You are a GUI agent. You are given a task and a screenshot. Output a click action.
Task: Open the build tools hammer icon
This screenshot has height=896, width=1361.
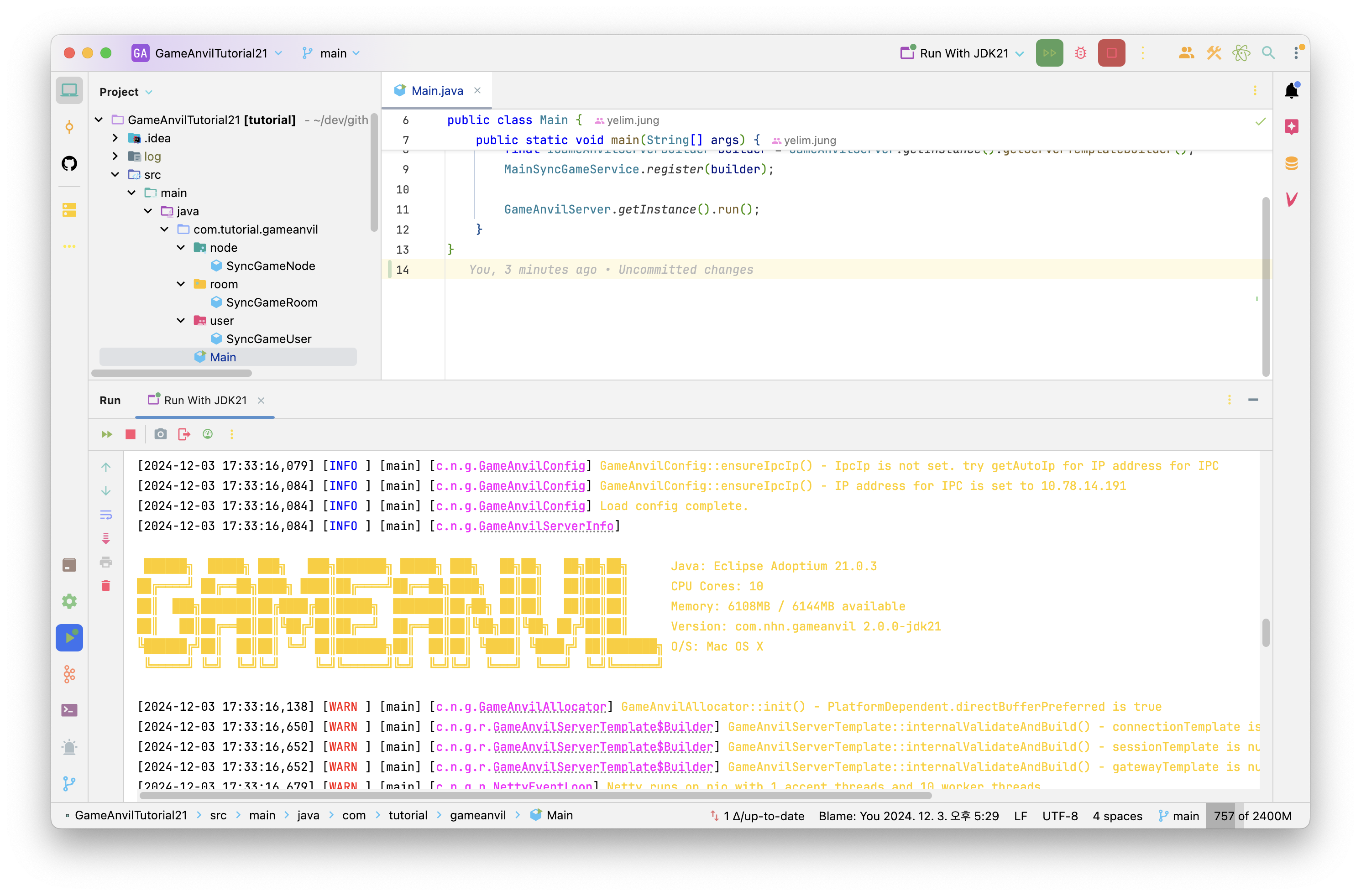click(x=1214, y=53)
